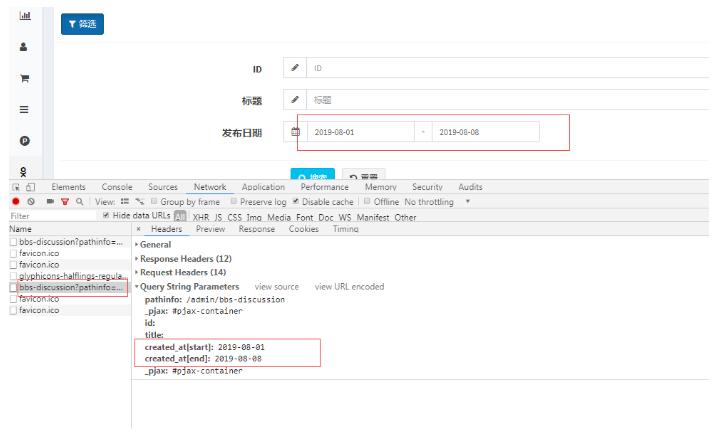Toggle the capture screenshots camera icon
This screenshot has height=437, width=720.
pos(50,201)
